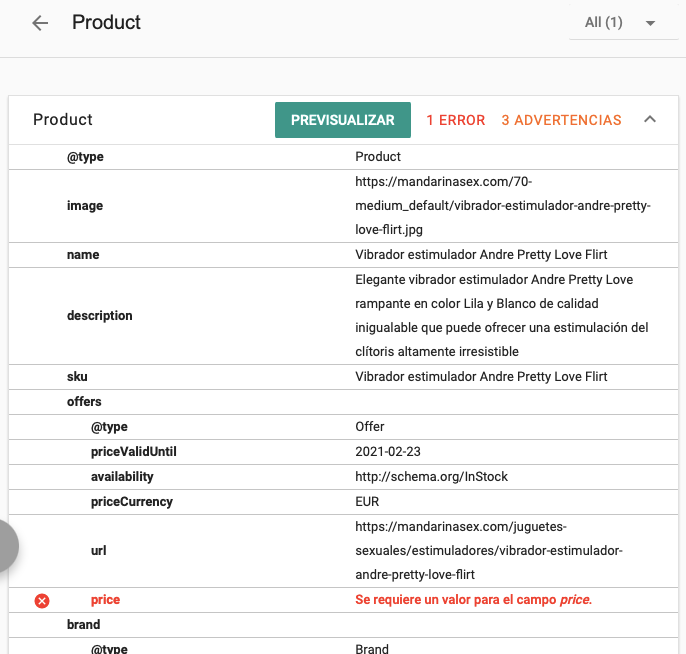Click the 3 ADVERTENCIAS link
The height and width of the screenshot is (654, 686).
pos(561,120)
